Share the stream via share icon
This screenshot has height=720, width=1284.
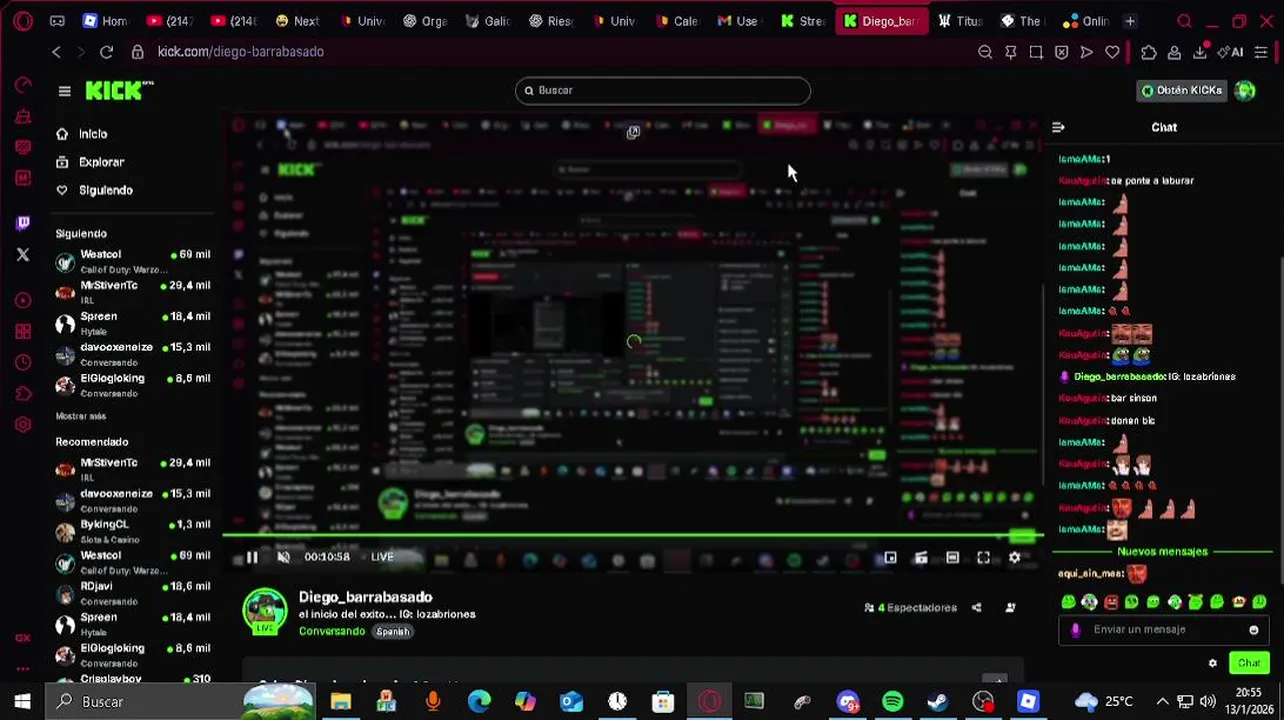click(976, 608)
